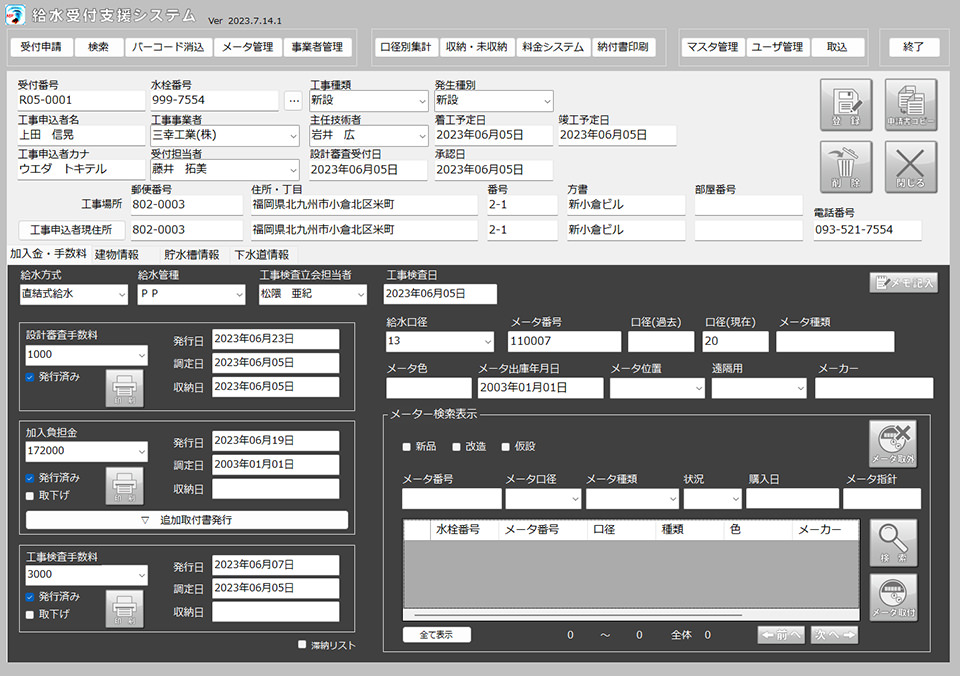Open the メータ管理 menu
The image size is (960, 676).
click(247, 47)
